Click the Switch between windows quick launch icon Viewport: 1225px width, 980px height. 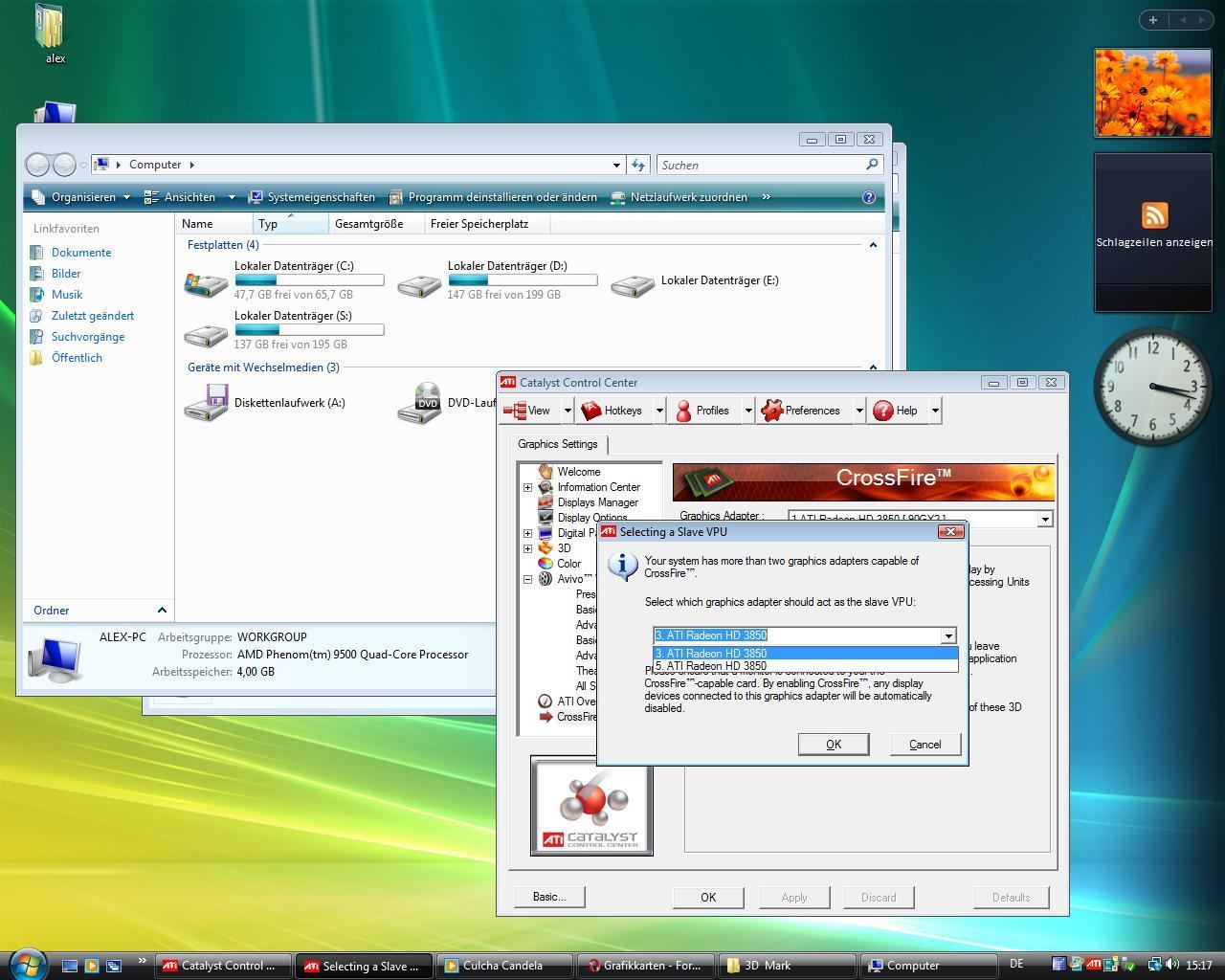pyautogui.click(x=114, y=966)
